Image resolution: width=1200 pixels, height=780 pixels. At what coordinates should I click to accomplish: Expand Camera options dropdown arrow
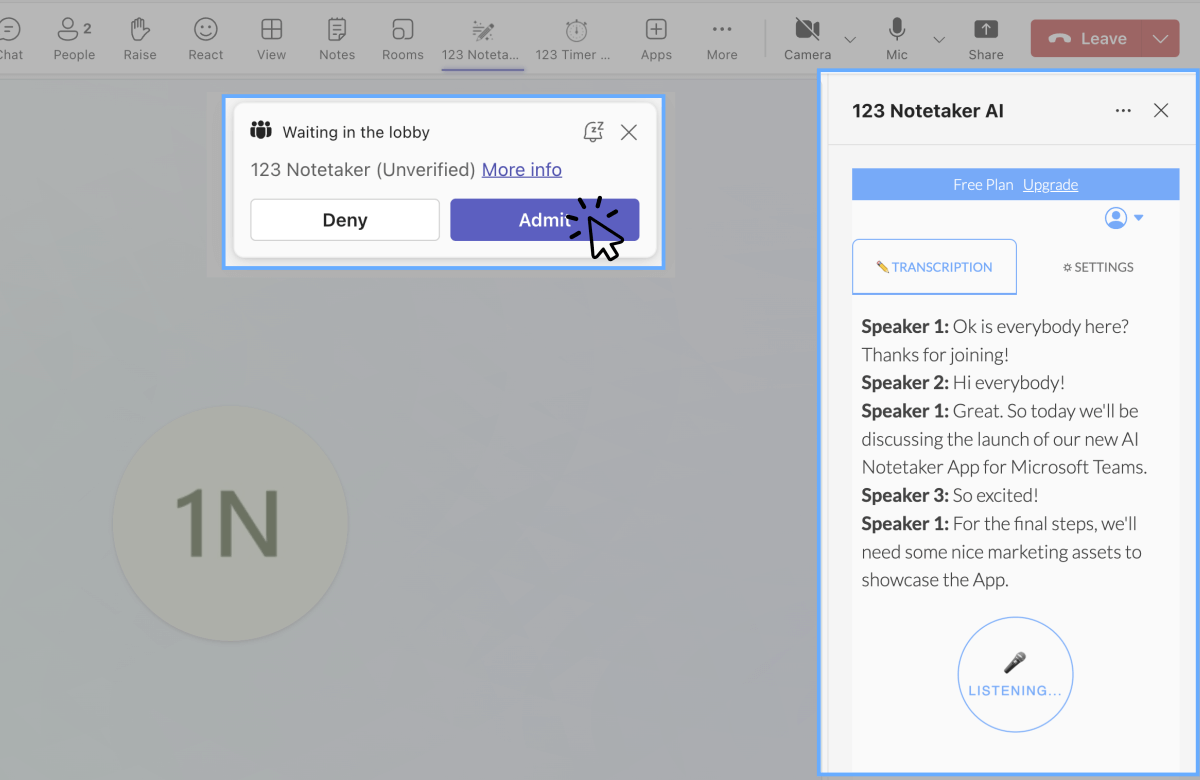point(850,39)
